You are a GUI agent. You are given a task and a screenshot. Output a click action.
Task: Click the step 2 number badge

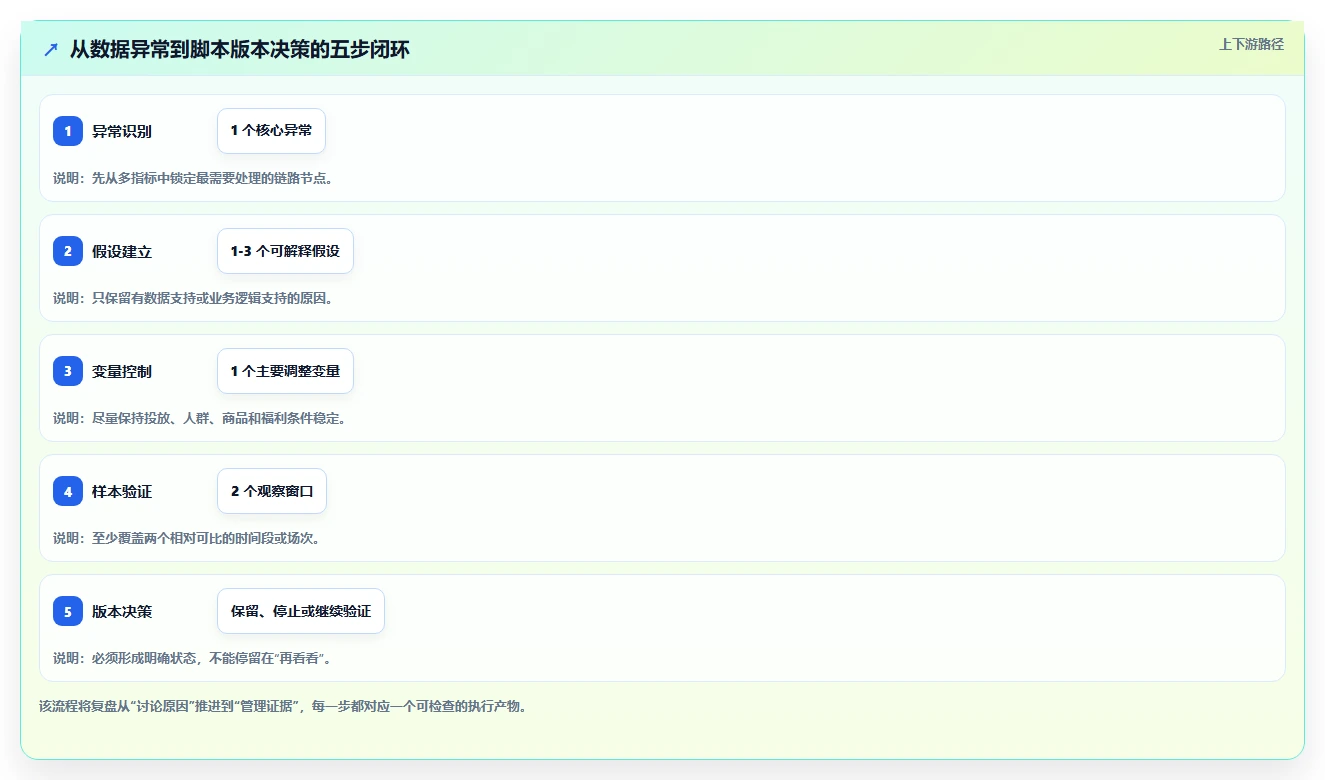coord(68,251)
